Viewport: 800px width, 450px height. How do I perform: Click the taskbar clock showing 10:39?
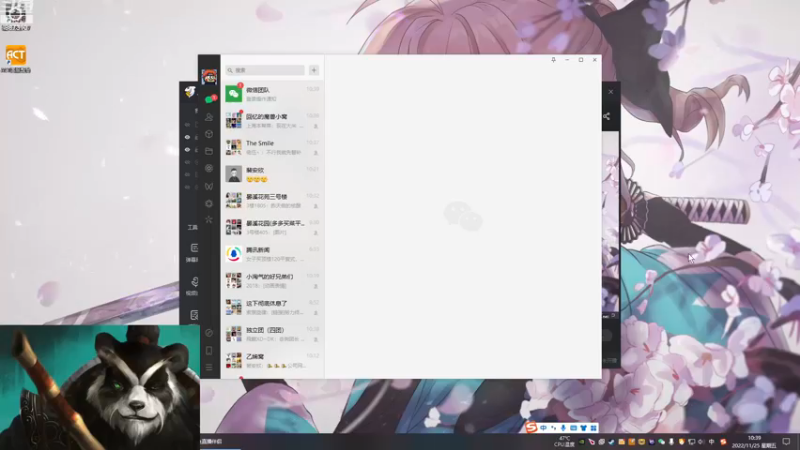[754, 442]
